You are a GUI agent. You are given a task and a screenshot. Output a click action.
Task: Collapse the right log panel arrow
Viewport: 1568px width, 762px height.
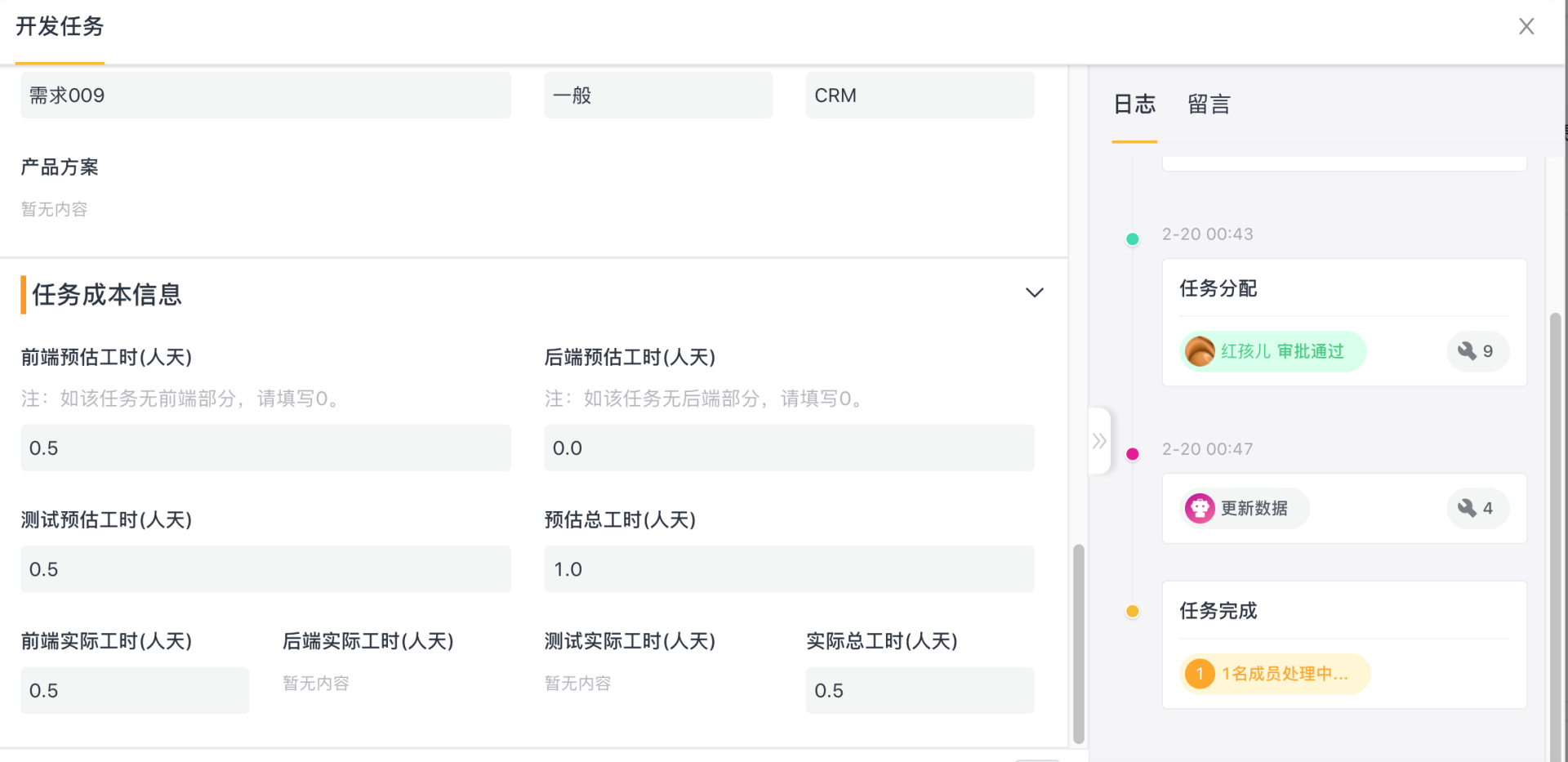[x=1099, y=441]
